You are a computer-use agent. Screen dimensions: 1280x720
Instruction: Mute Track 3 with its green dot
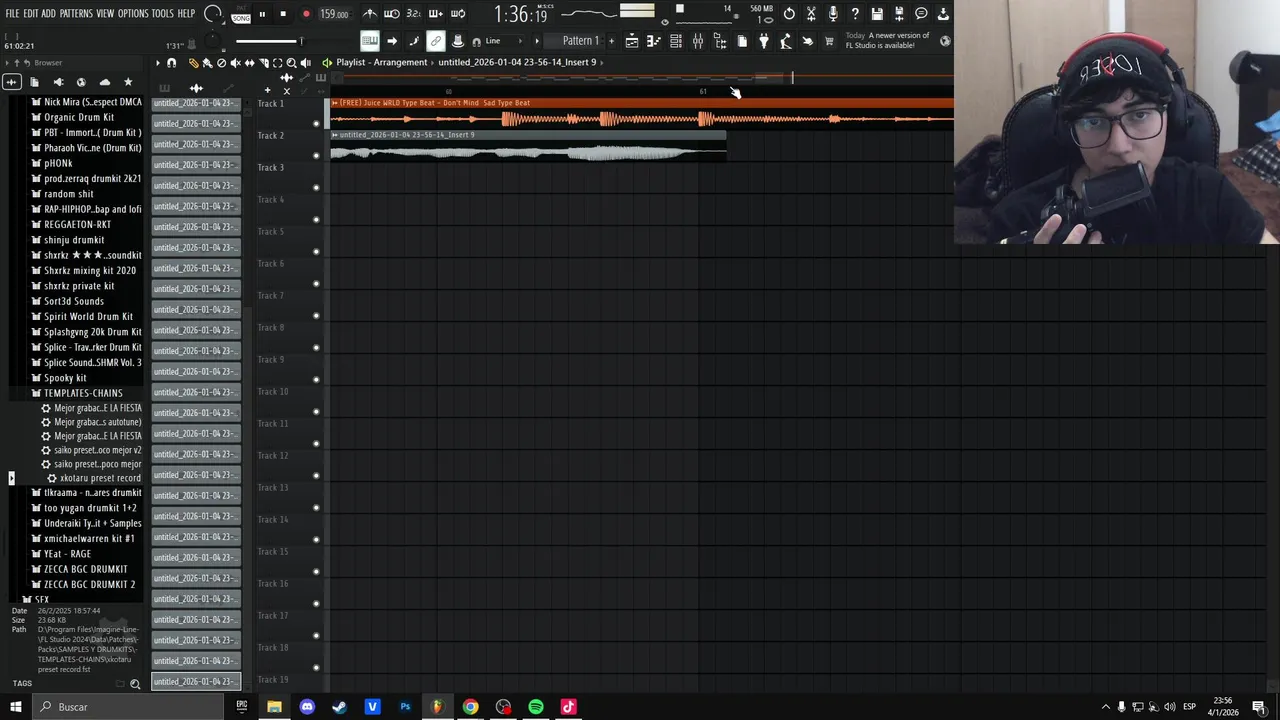coord(316,188)
